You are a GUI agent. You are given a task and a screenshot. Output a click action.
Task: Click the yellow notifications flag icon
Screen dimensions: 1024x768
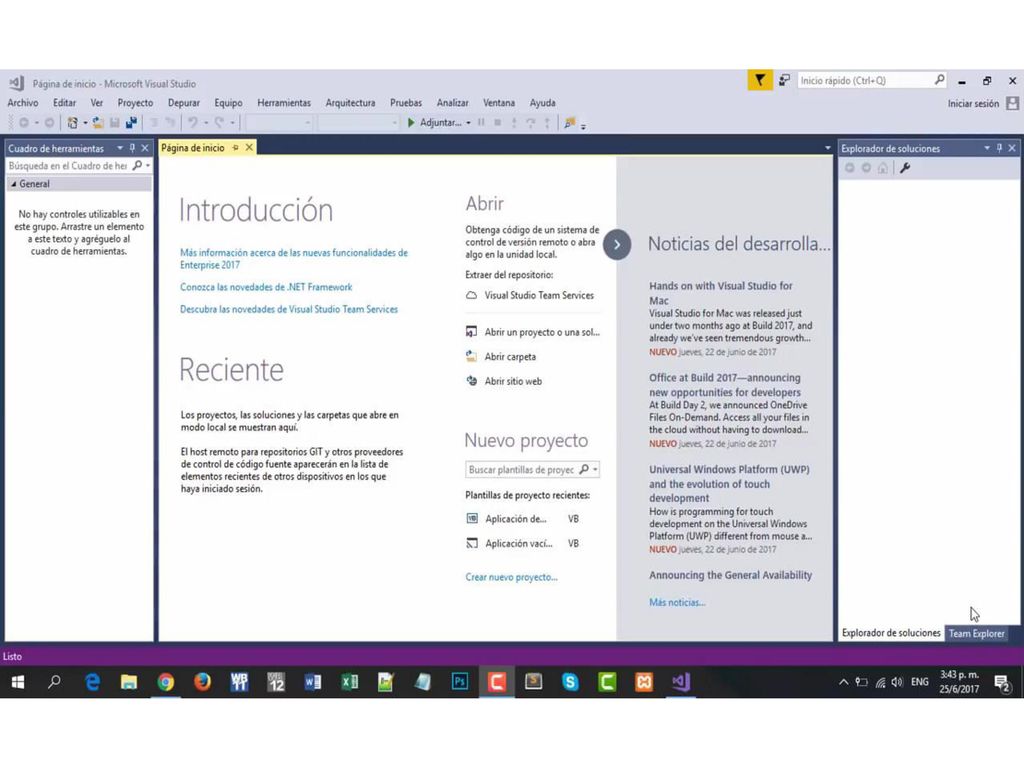(760, 80)
